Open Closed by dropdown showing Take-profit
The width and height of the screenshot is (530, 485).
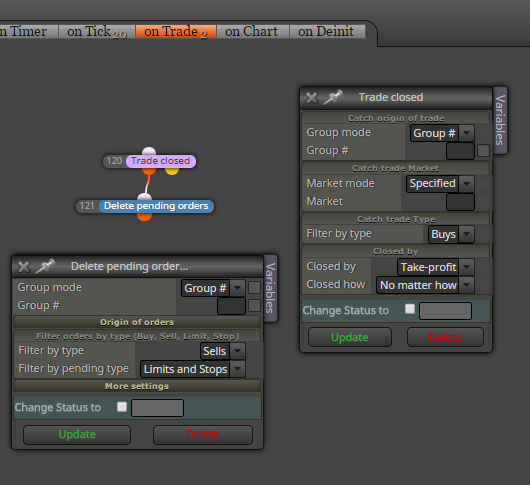pos(435,267)
